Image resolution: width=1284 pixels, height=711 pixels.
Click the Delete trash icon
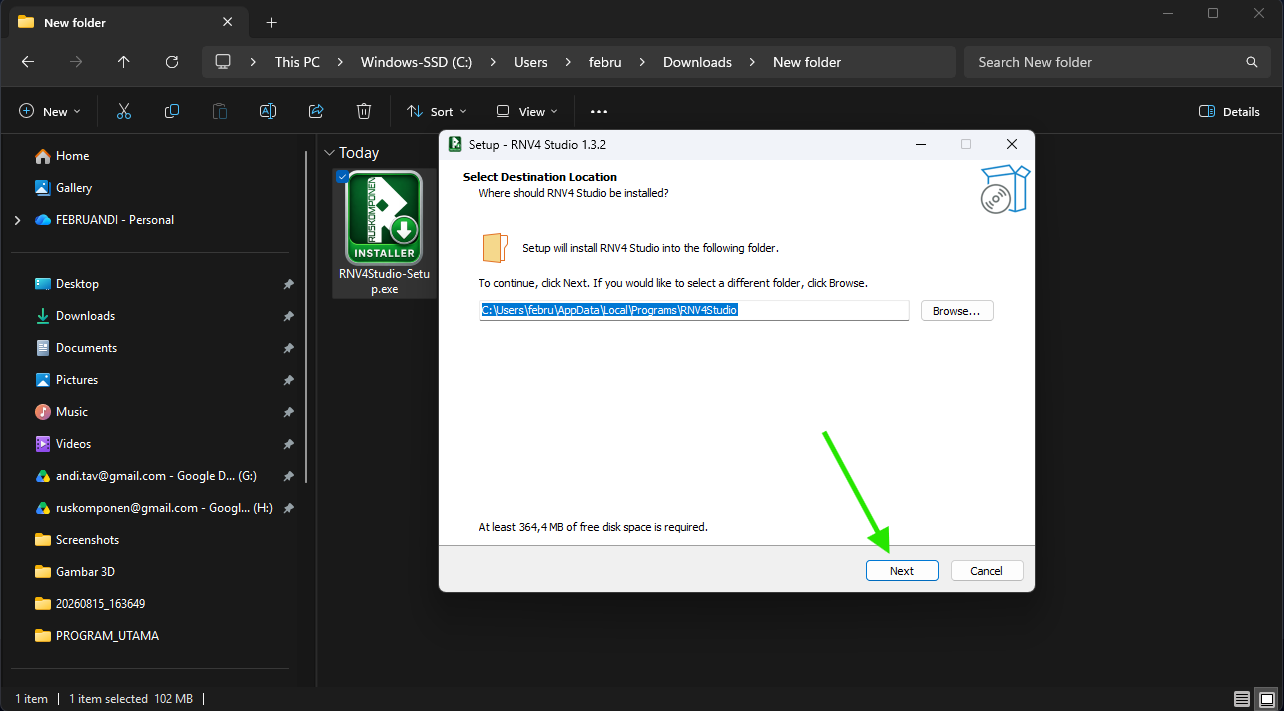click(364, 112)
